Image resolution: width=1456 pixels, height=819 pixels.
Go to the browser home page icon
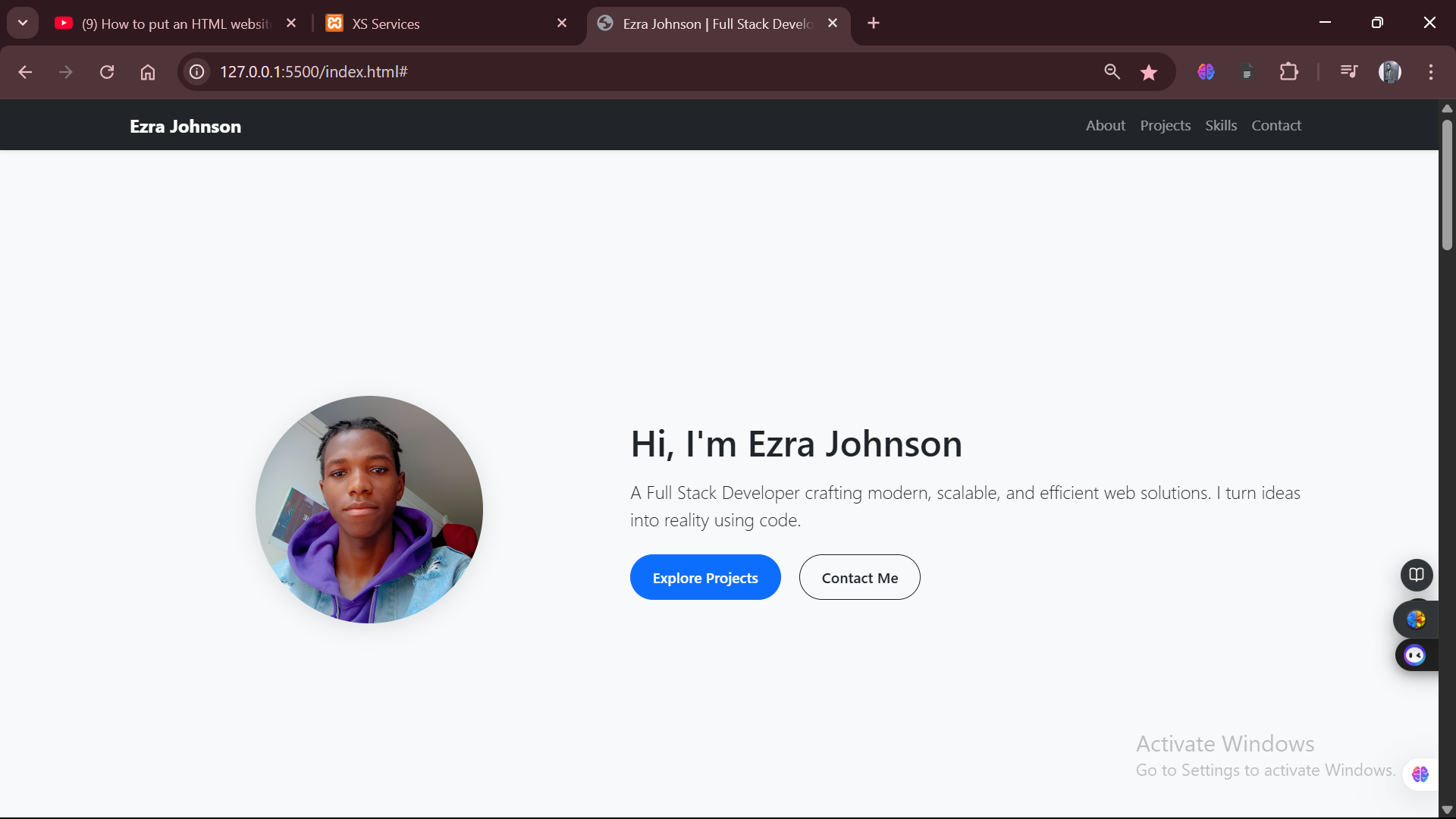tap(148, 72)
